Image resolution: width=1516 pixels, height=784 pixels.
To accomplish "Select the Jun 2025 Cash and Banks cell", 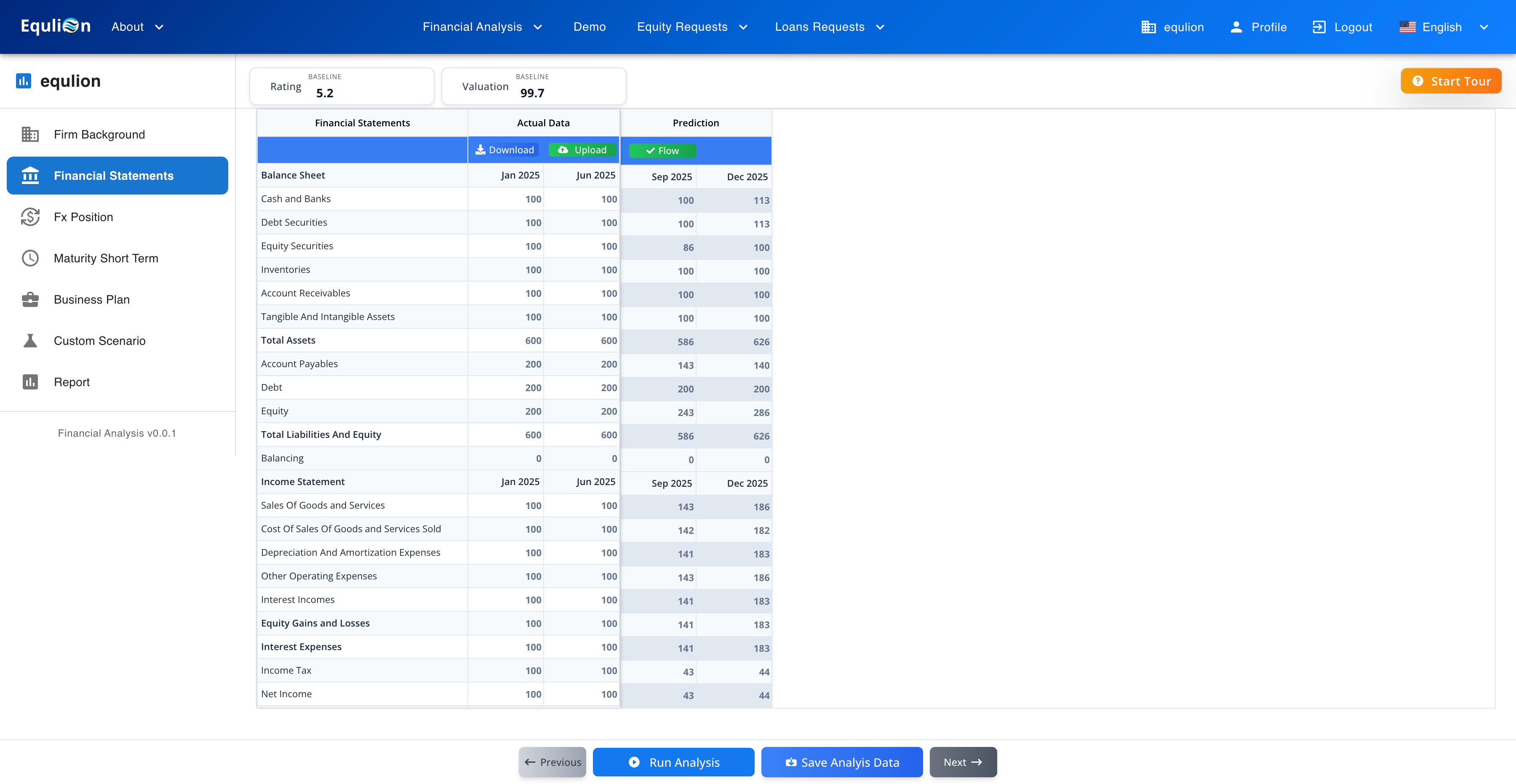I will [582, 199].
